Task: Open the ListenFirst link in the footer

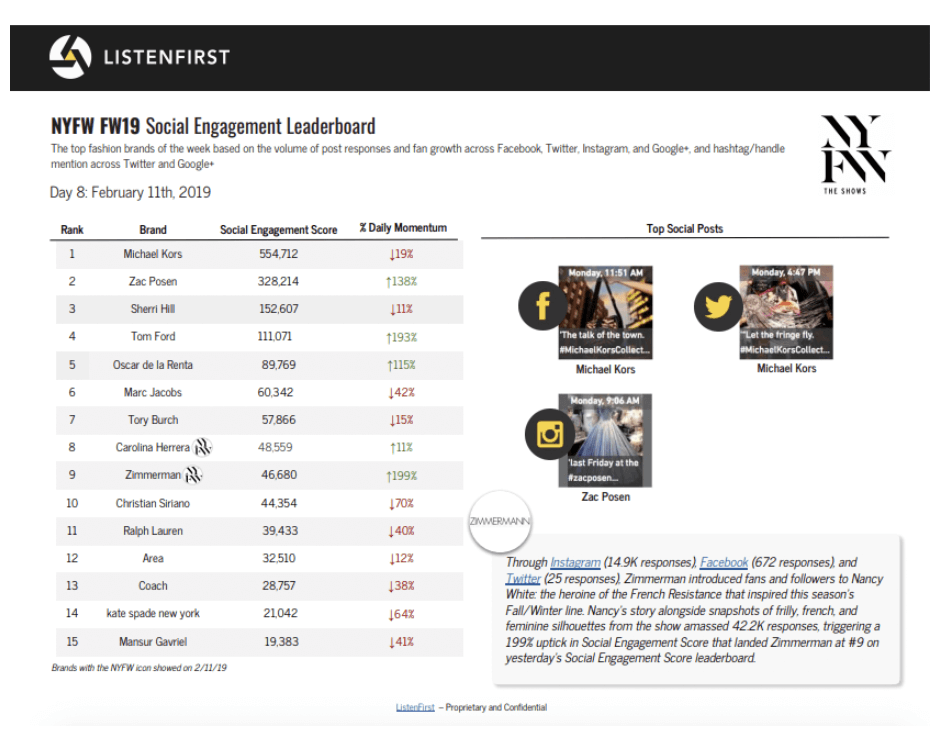Action: pyautogui.click(x=415, y=707)
